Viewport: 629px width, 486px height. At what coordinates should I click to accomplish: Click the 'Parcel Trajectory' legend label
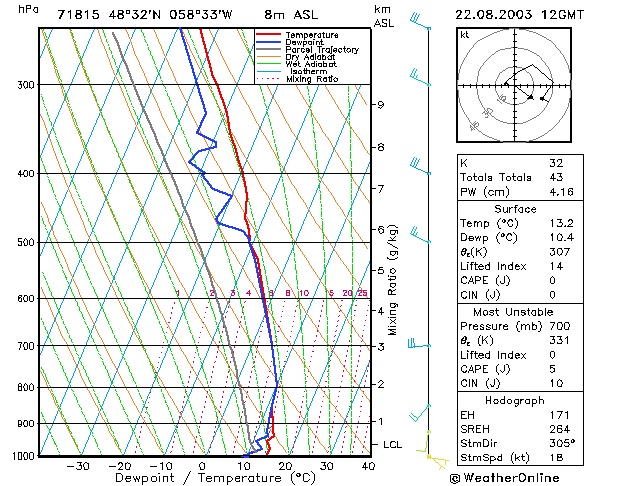322,50
